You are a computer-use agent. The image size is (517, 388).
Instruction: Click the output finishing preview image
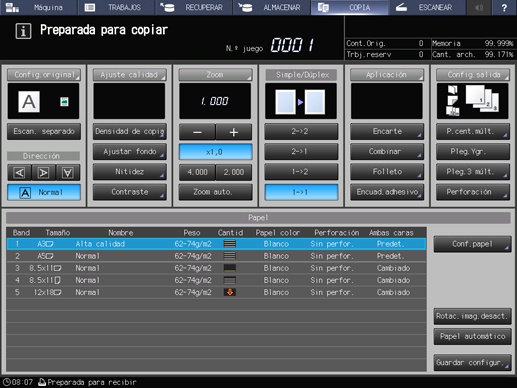point(473,101)
